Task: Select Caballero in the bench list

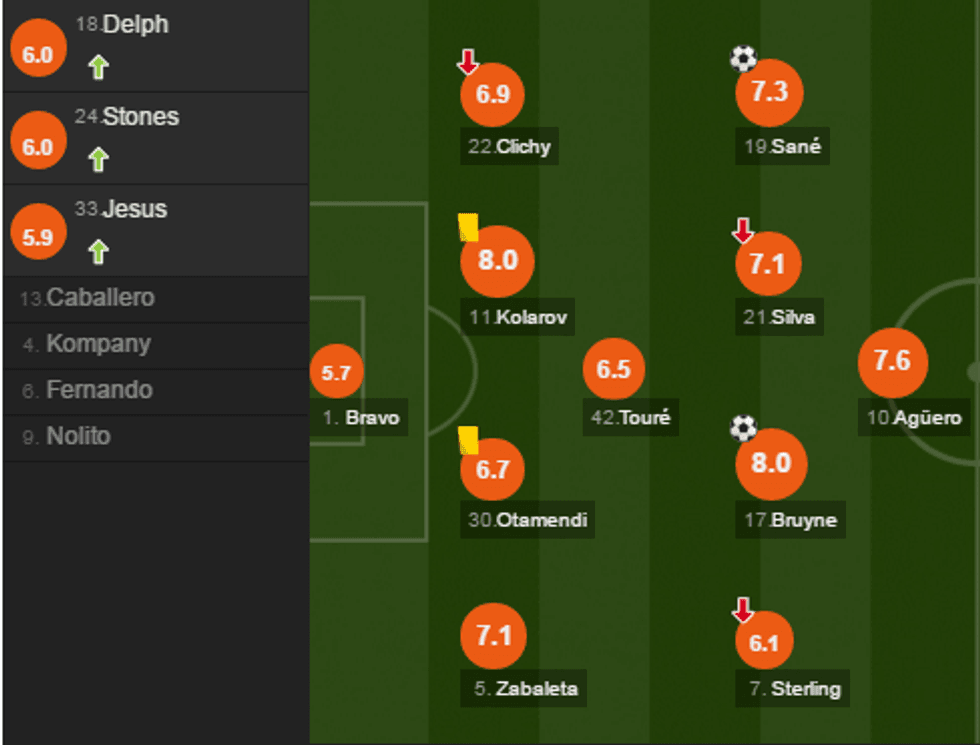Action: (x=100, y=298)
